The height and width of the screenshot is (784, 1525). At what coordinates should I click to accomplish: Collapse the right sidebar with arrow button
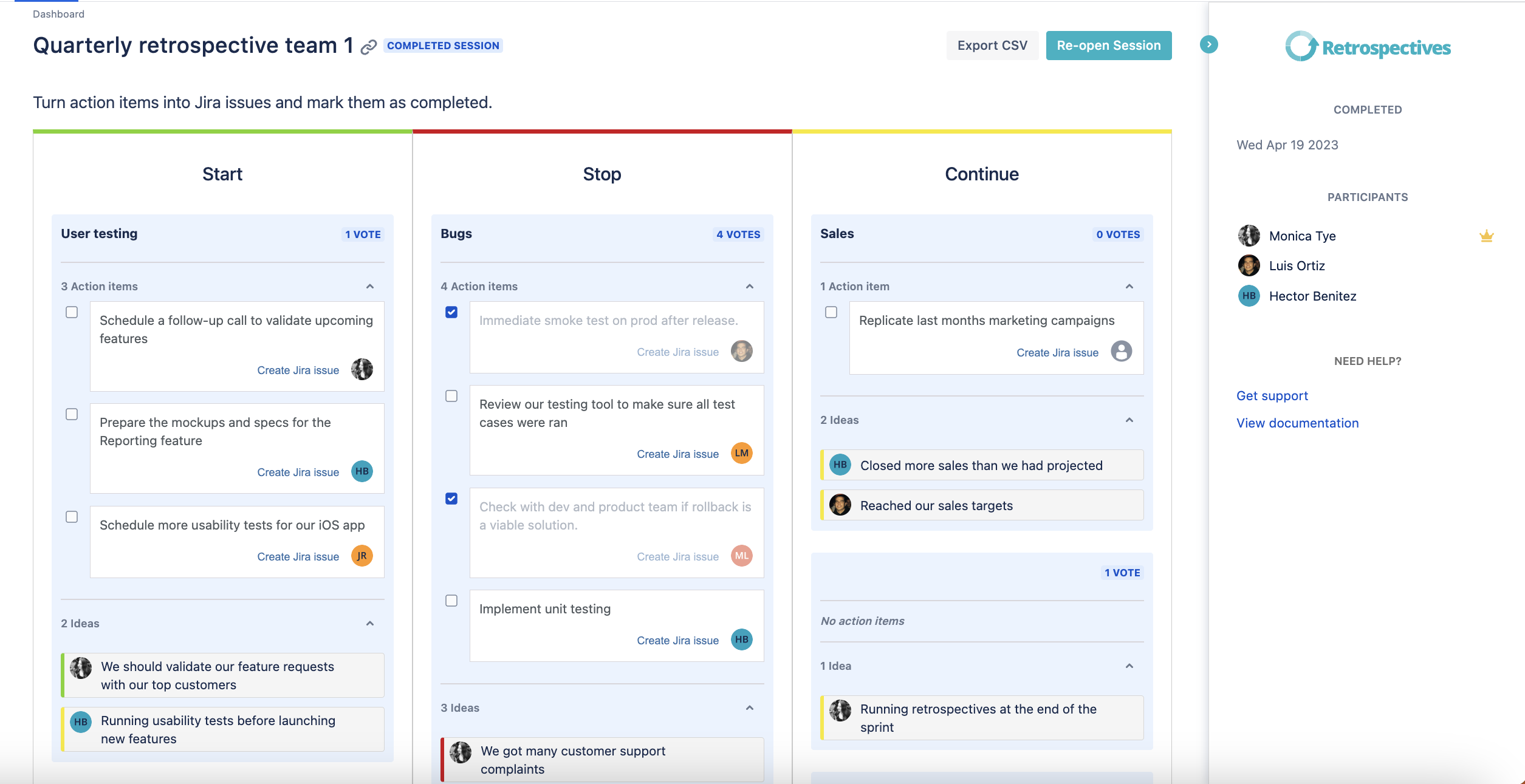(1208, 44)
